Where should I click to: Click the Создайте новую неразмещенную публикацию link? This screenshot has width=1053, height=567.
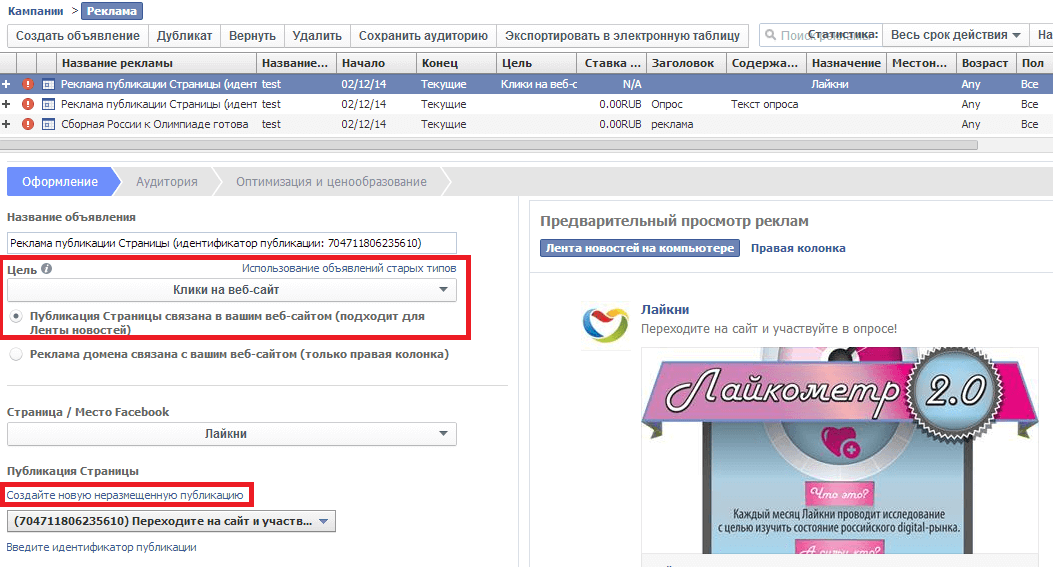coord(125,495)
